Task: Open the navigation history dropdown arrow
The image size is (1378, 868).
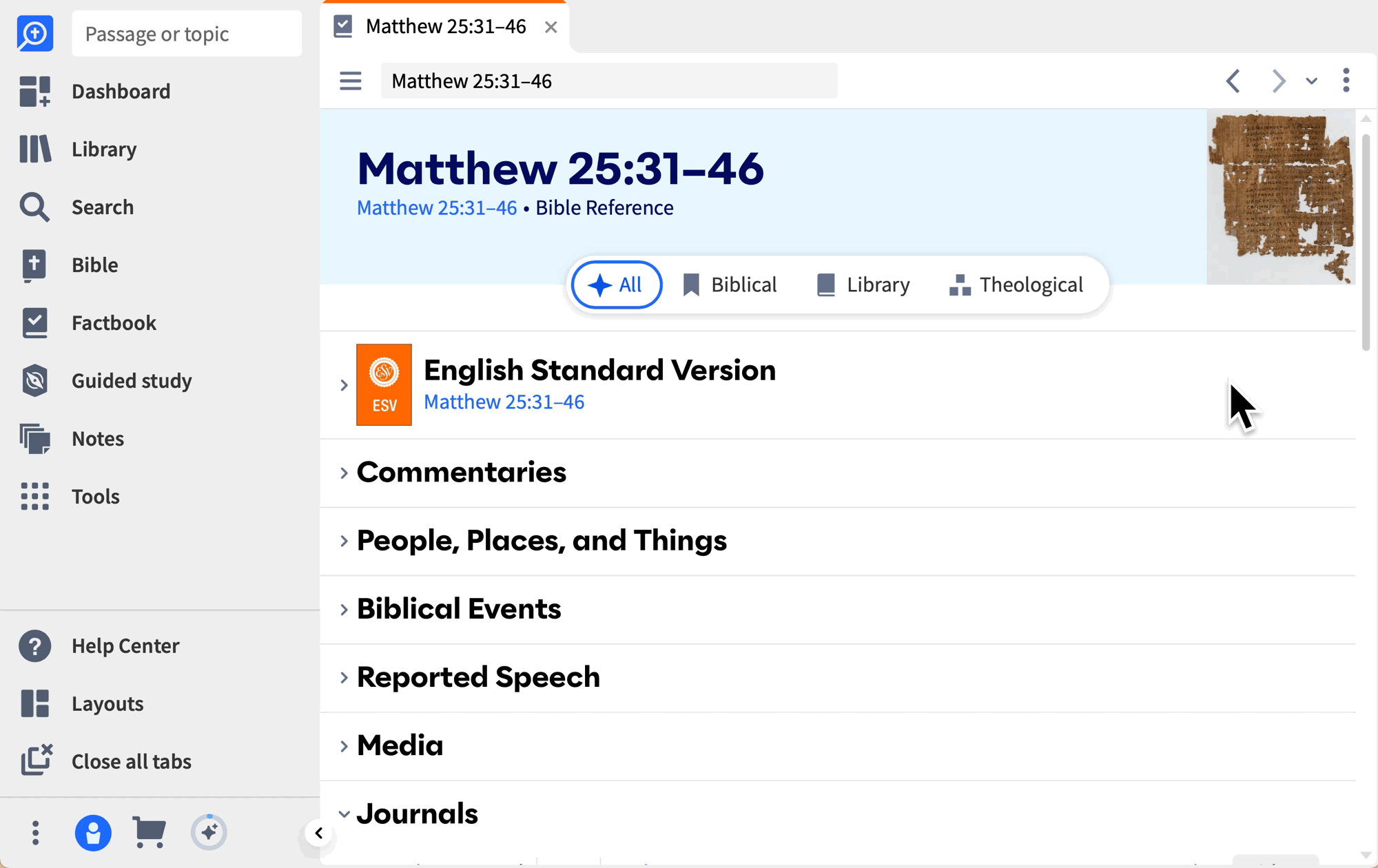Action: pos(1311,81)
